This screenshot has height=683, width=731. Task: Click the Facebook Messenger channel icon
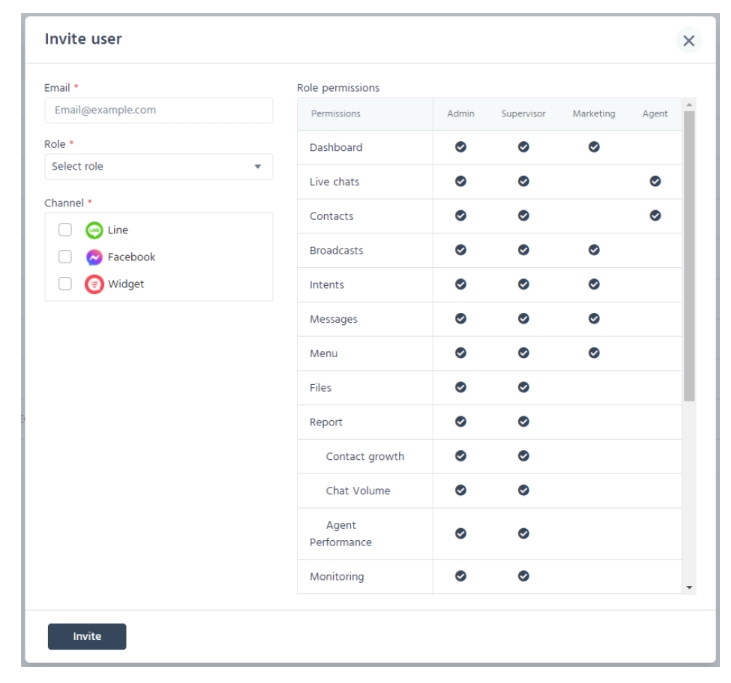tap(94, 257)
